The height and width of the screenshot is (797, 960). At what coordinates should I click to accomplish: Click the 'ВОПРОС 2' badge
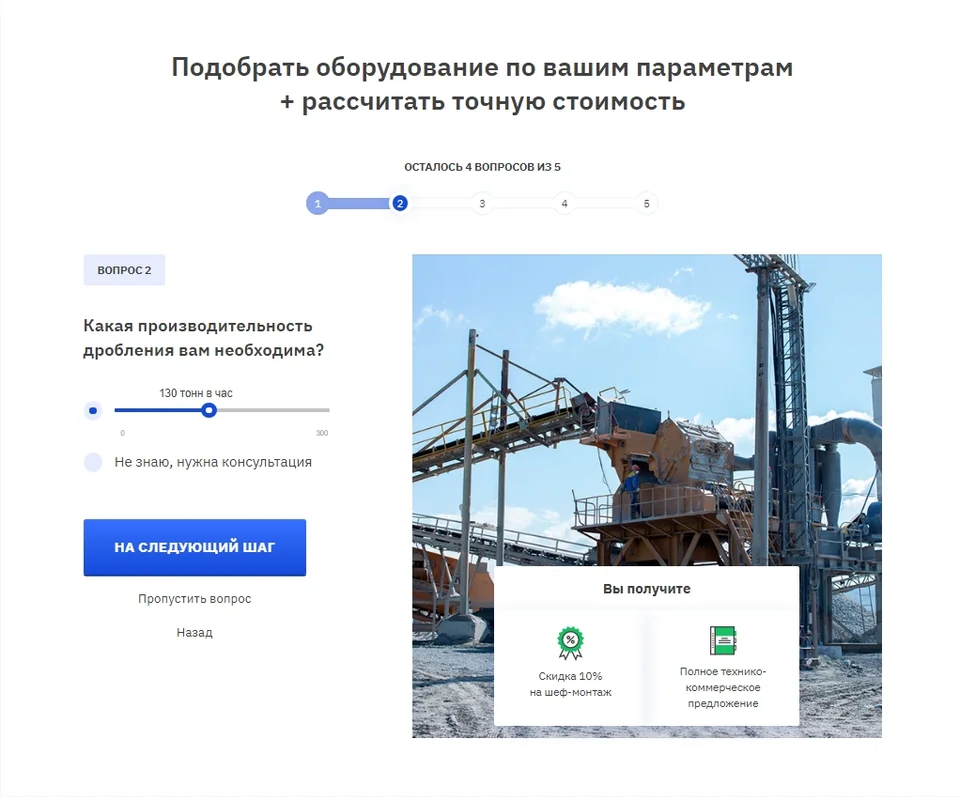tap(124, 270)
